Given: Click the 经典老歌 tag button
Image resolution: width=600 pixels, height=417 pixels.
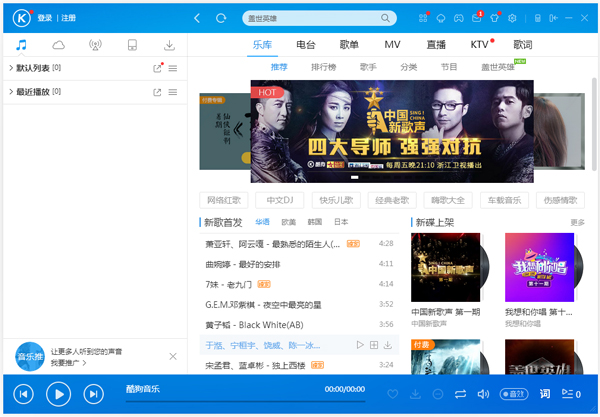Looking at the screenshot, I should [x=392, y=200].
